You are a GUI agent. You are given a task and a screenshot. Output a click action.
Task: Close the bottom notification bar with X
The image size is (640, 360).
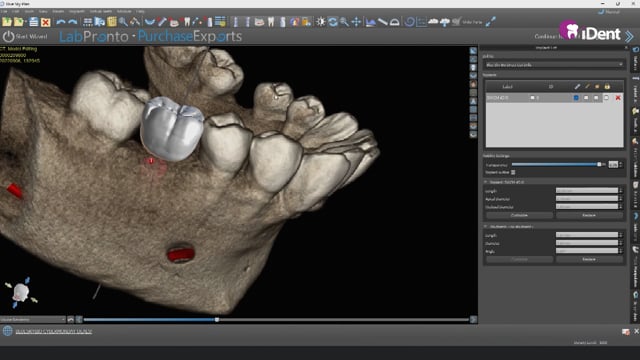[x=636, y=331]
